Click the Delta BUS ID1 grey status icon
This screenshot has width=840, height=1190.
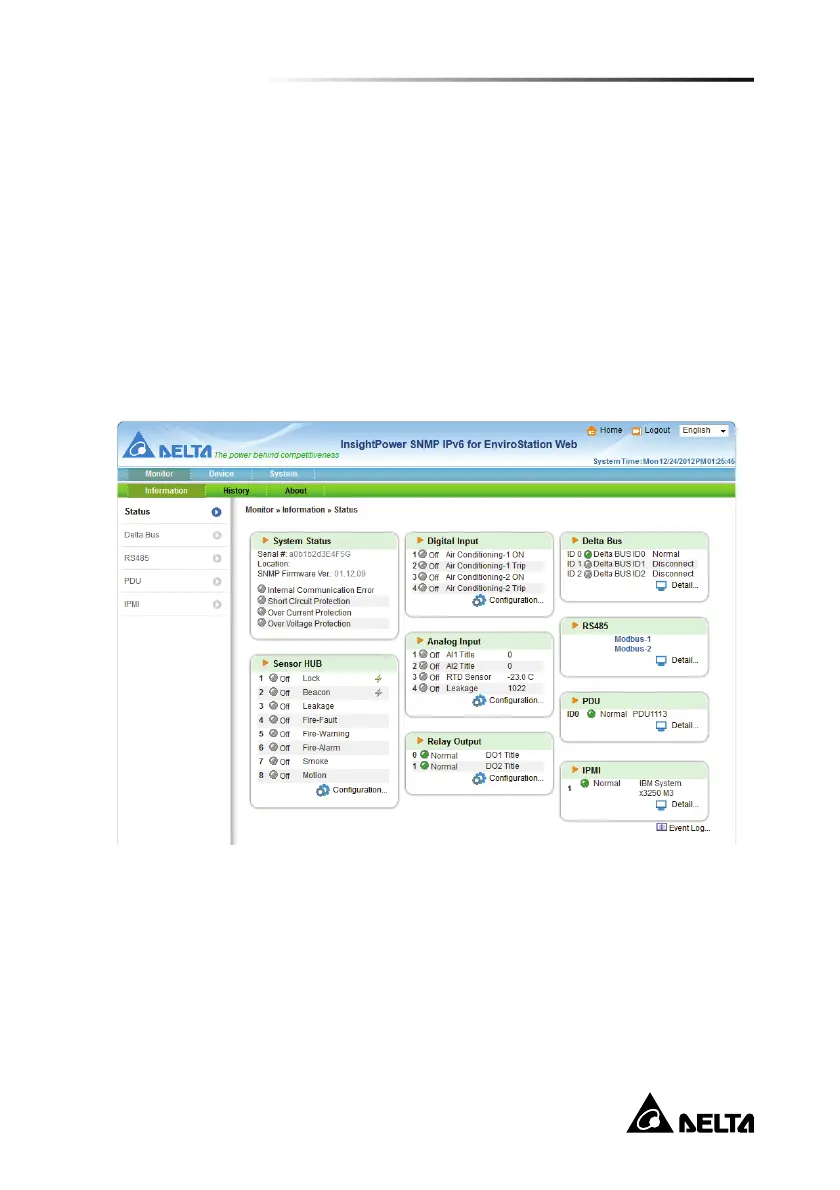588,565
